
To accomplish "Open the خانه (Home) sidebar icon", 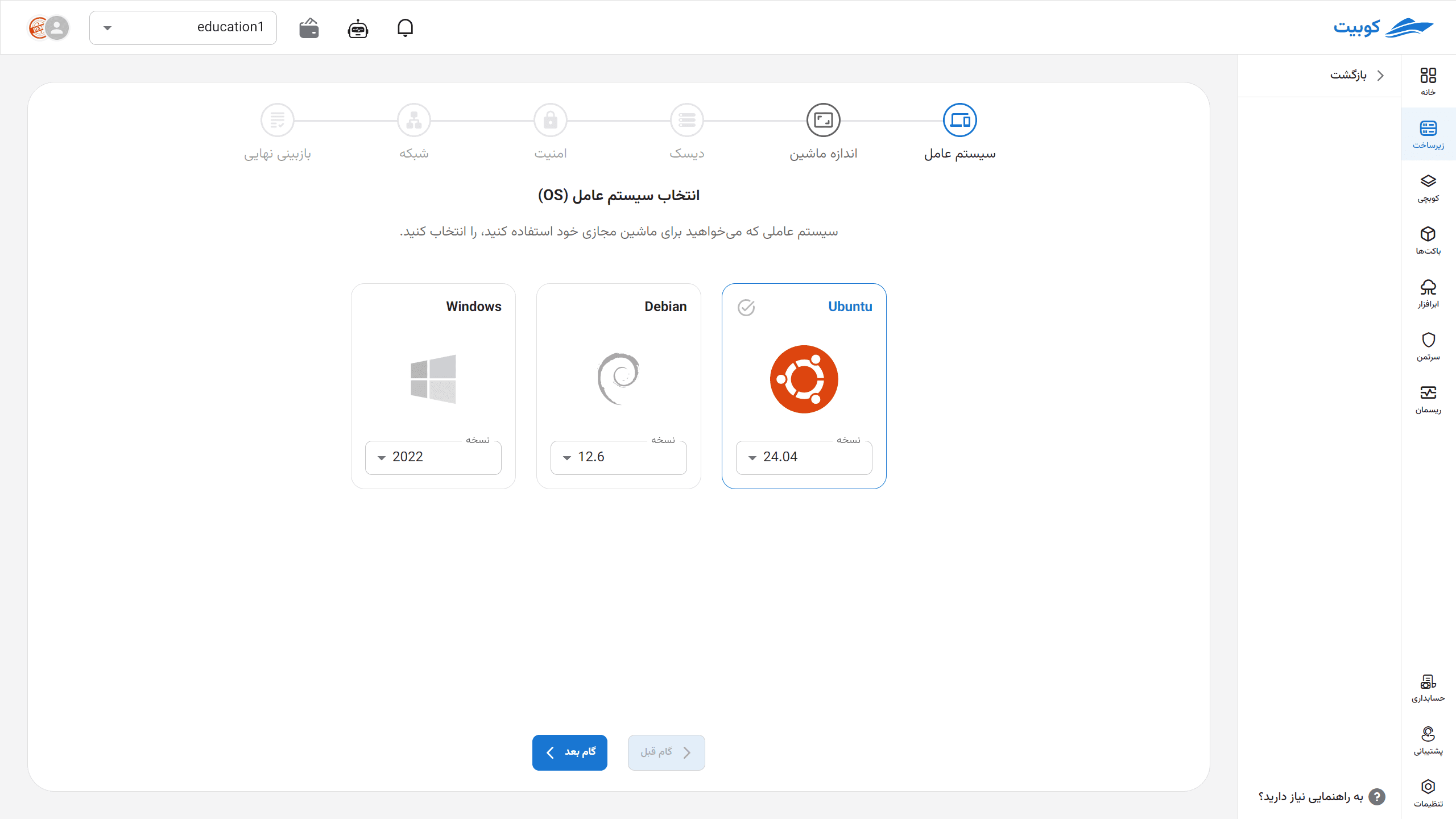I will point(1428,81).
